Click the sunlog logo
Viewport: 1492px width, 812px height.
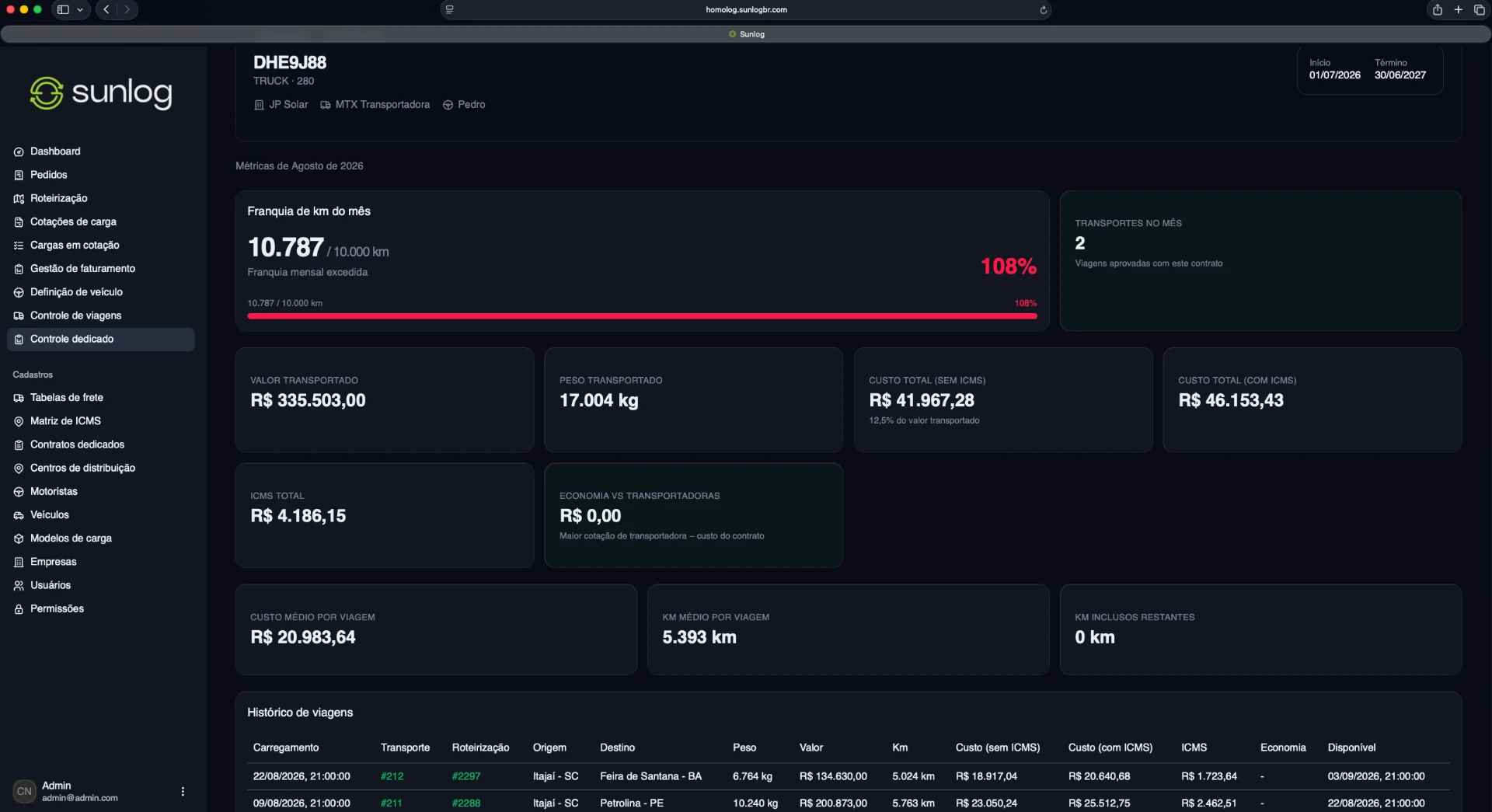101,93
